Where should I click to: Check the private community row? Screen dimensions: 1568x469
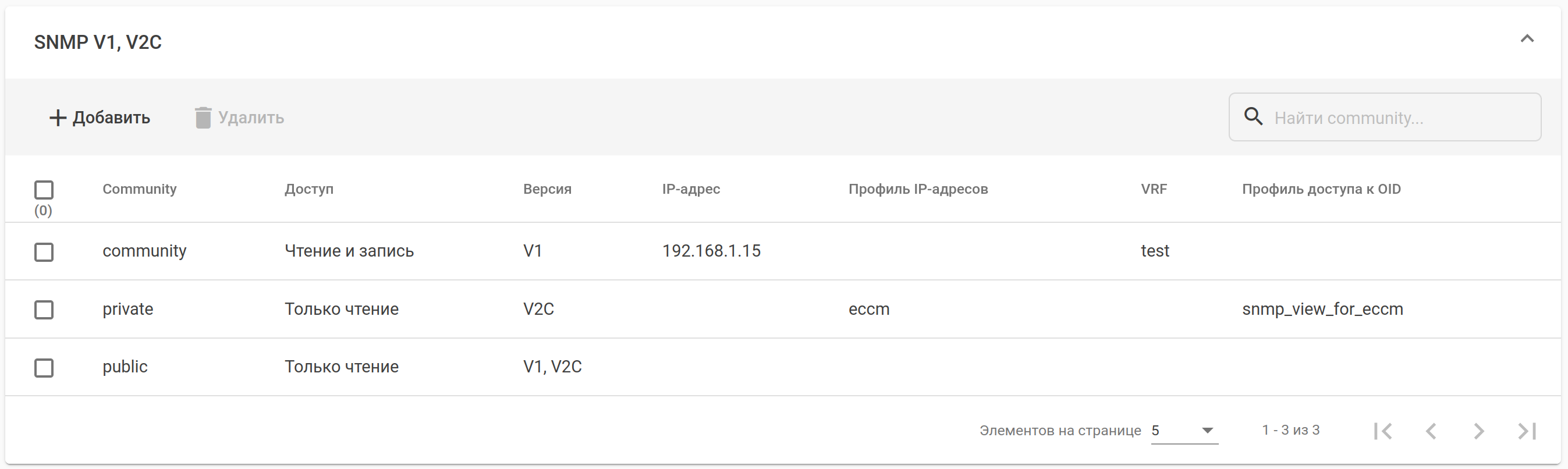[x=44, y=310]
